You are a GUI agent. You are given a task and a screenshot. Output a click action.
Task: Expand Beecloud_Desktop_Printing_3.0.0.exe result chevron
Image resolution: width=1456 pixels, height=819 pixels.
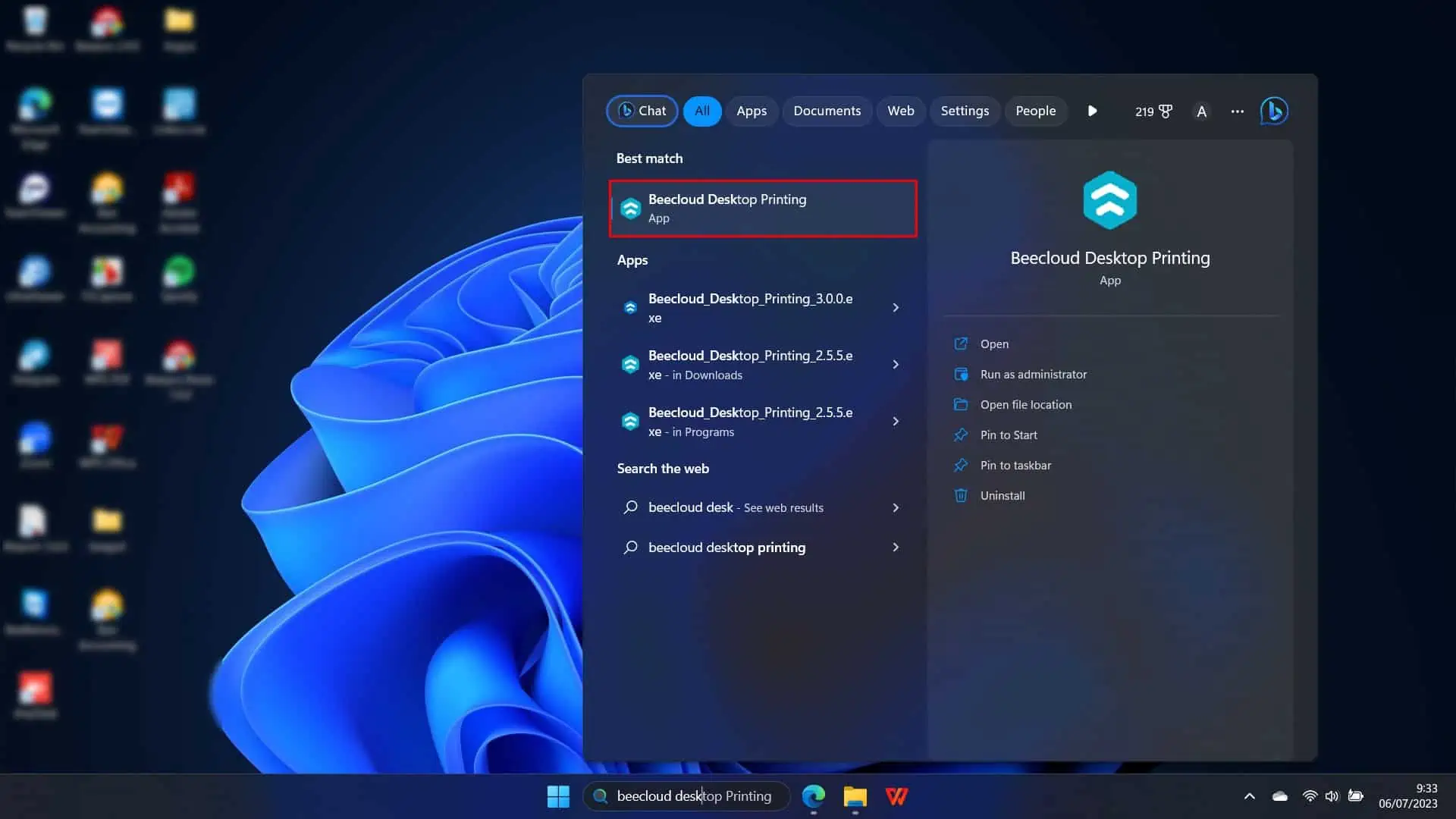[896, 307]
